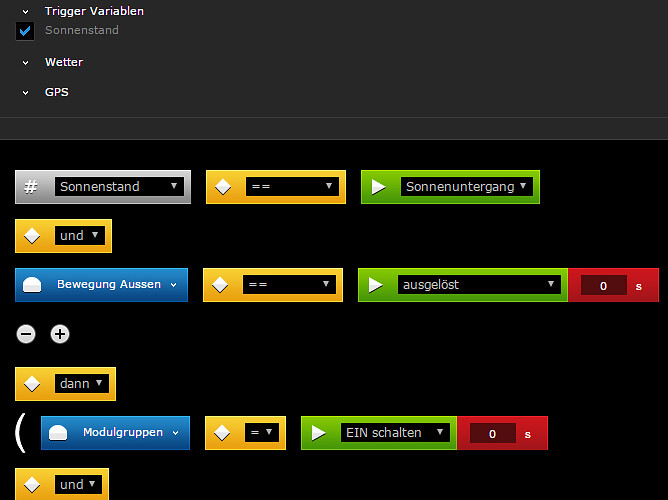Remove condition with the minus button
Screen dimensions: 668x500
pyautogui.click(x=26, y=334)
